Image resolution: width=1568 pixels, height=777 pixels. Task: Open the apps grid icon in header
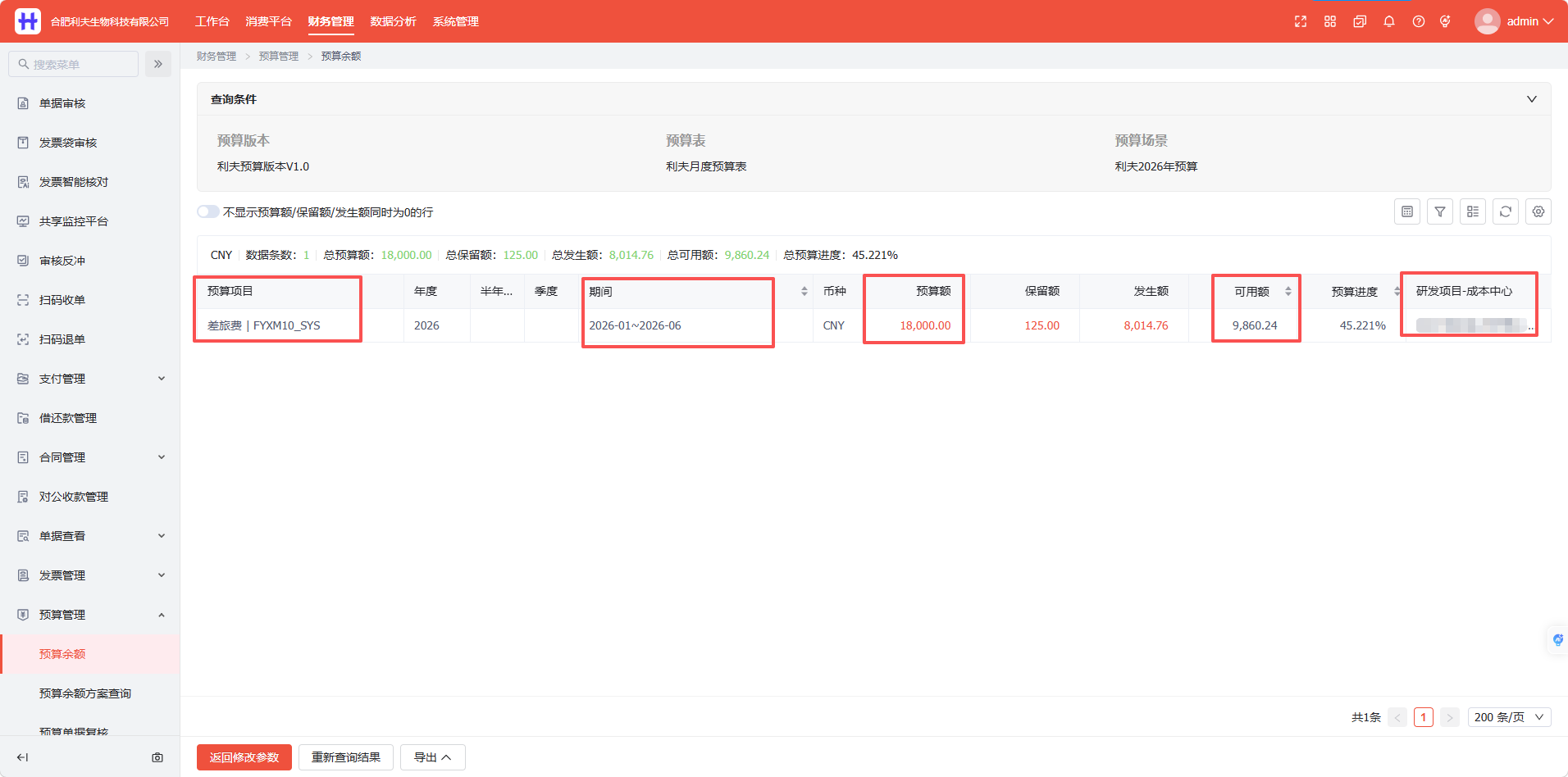[1330, 21]
